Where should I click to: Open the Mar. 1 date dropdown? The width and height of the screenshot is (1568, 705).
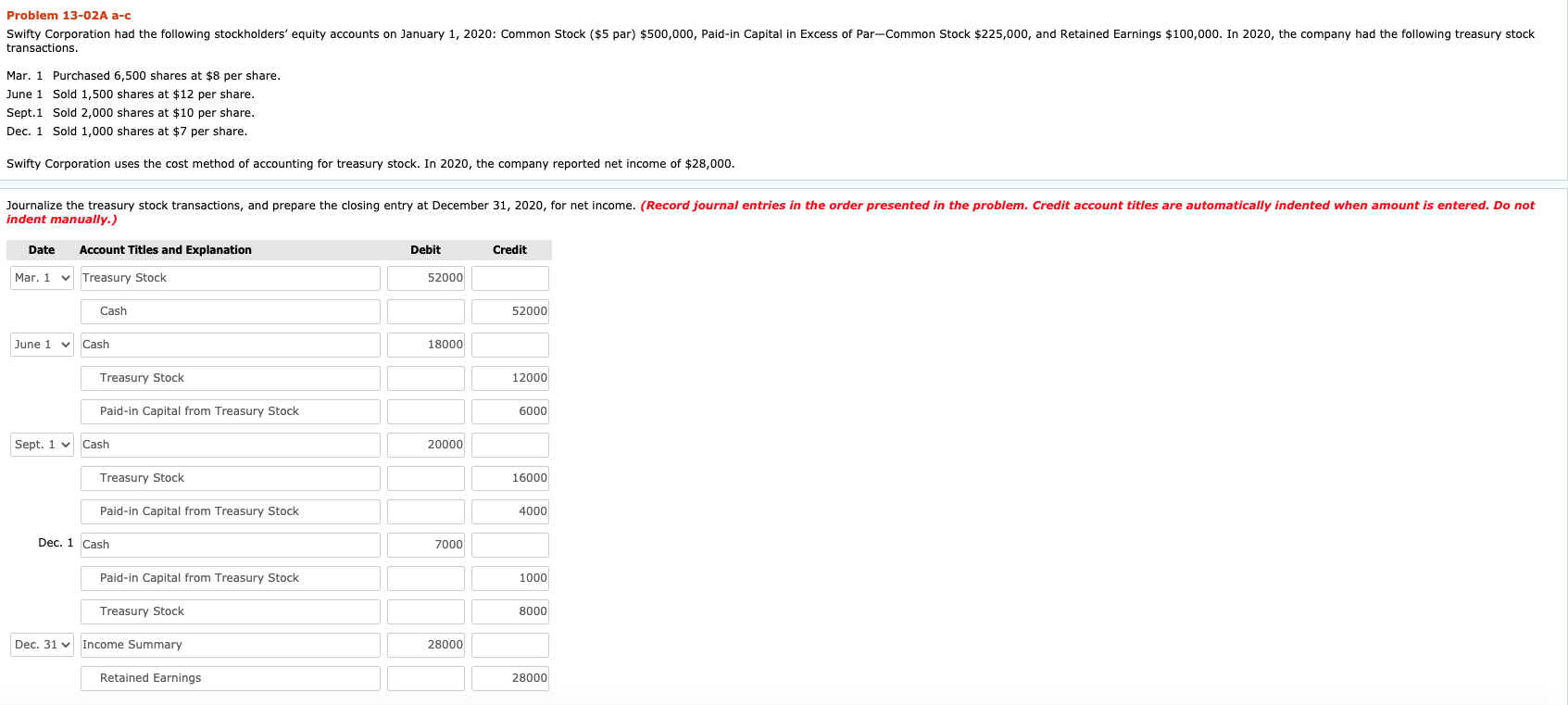coord(42,278)
